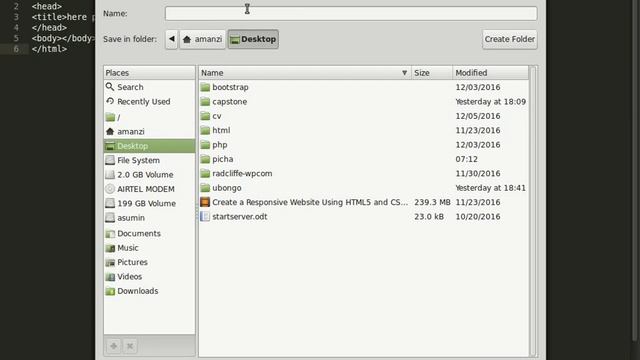Viewport: 640px width, 360px height.
Task: Click the add bookmark plus button
Action: [x=113, y=346]
